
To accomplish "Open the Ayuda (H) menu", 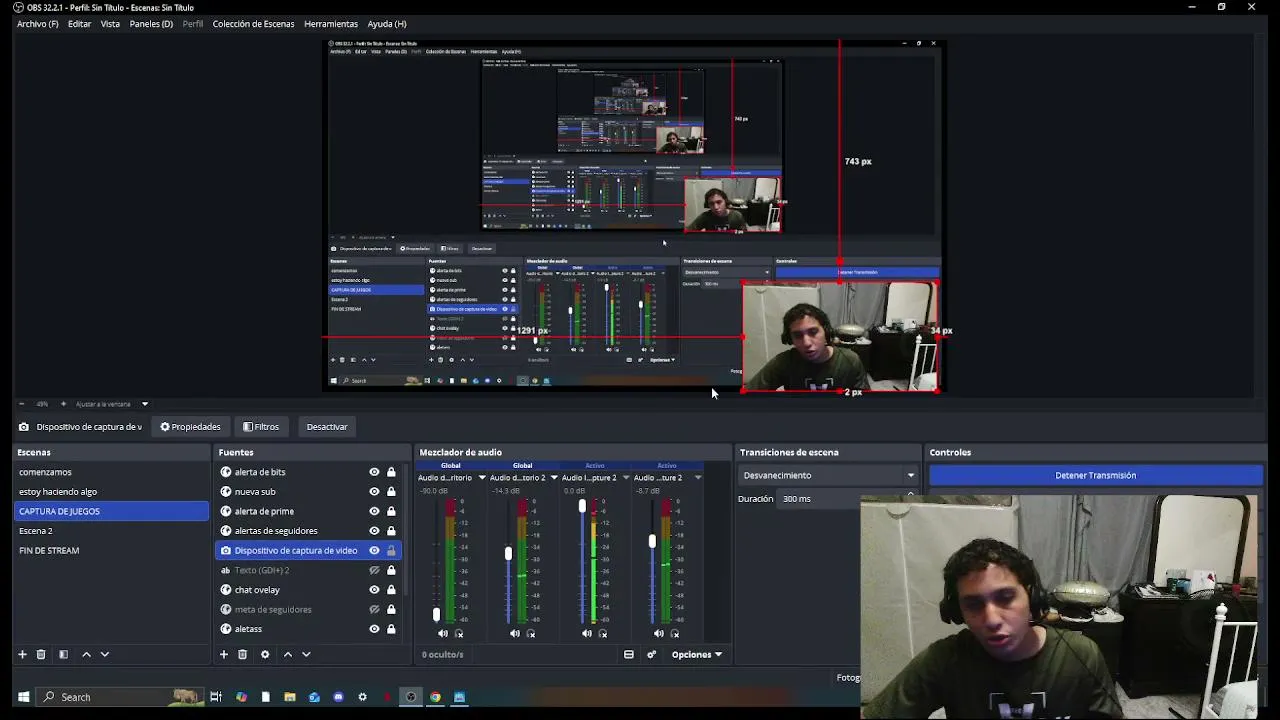I will (387, 24).
